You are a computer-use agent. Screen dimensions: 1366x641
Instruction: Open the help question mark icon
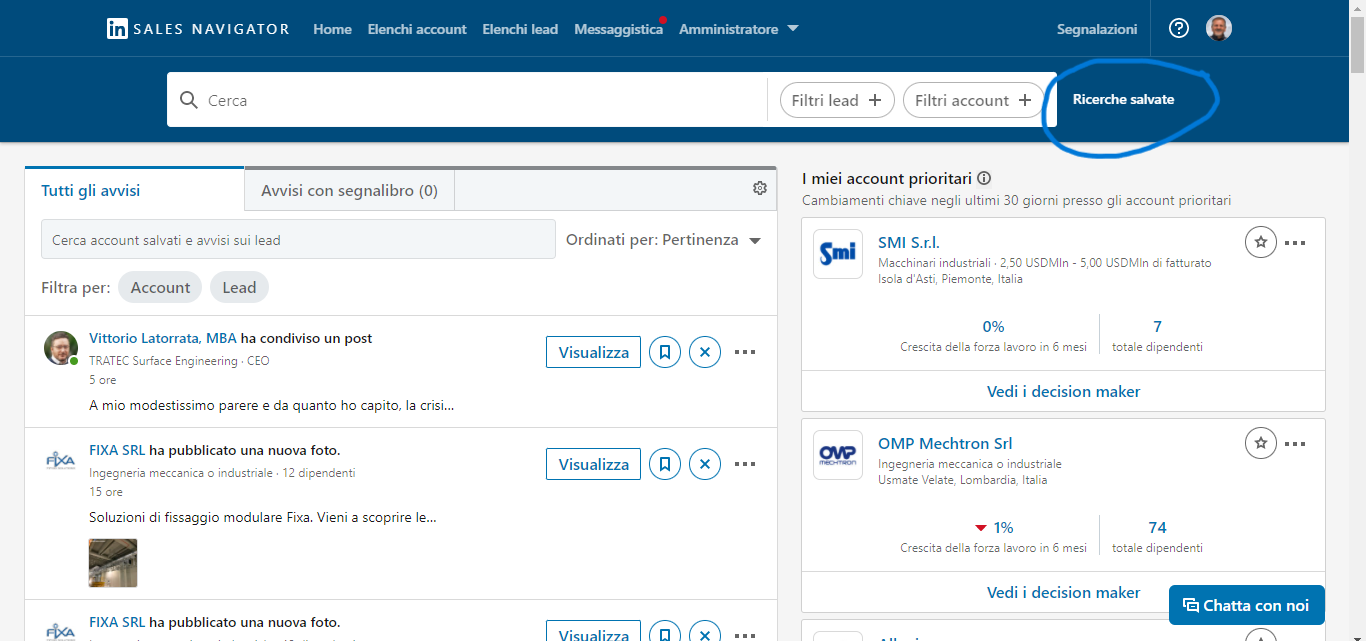pyautogui.click(x=1179, y=29)
